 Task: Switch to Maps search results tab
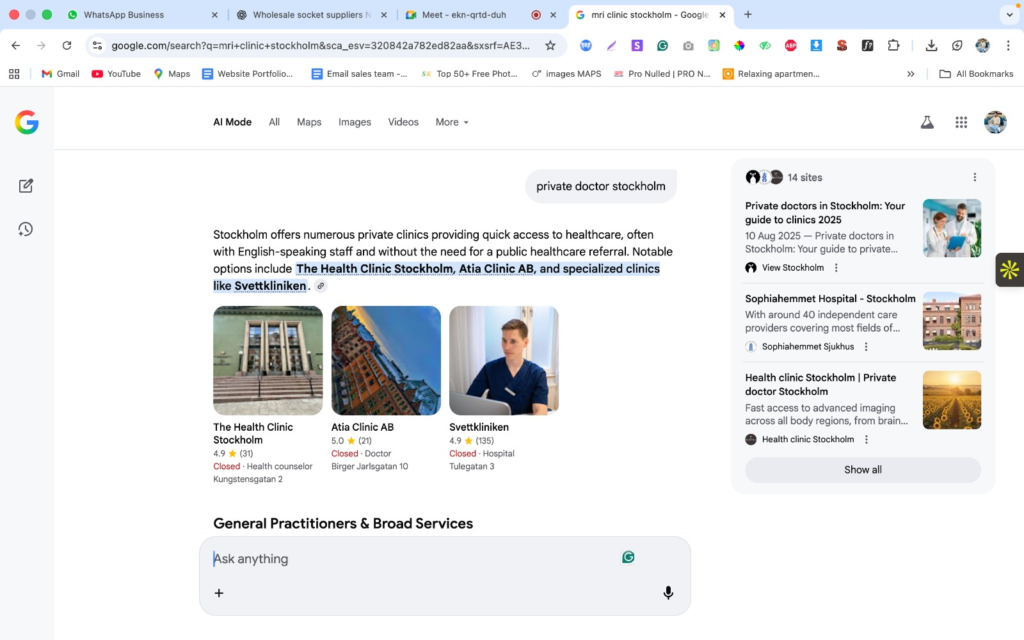tap(309, 122)
